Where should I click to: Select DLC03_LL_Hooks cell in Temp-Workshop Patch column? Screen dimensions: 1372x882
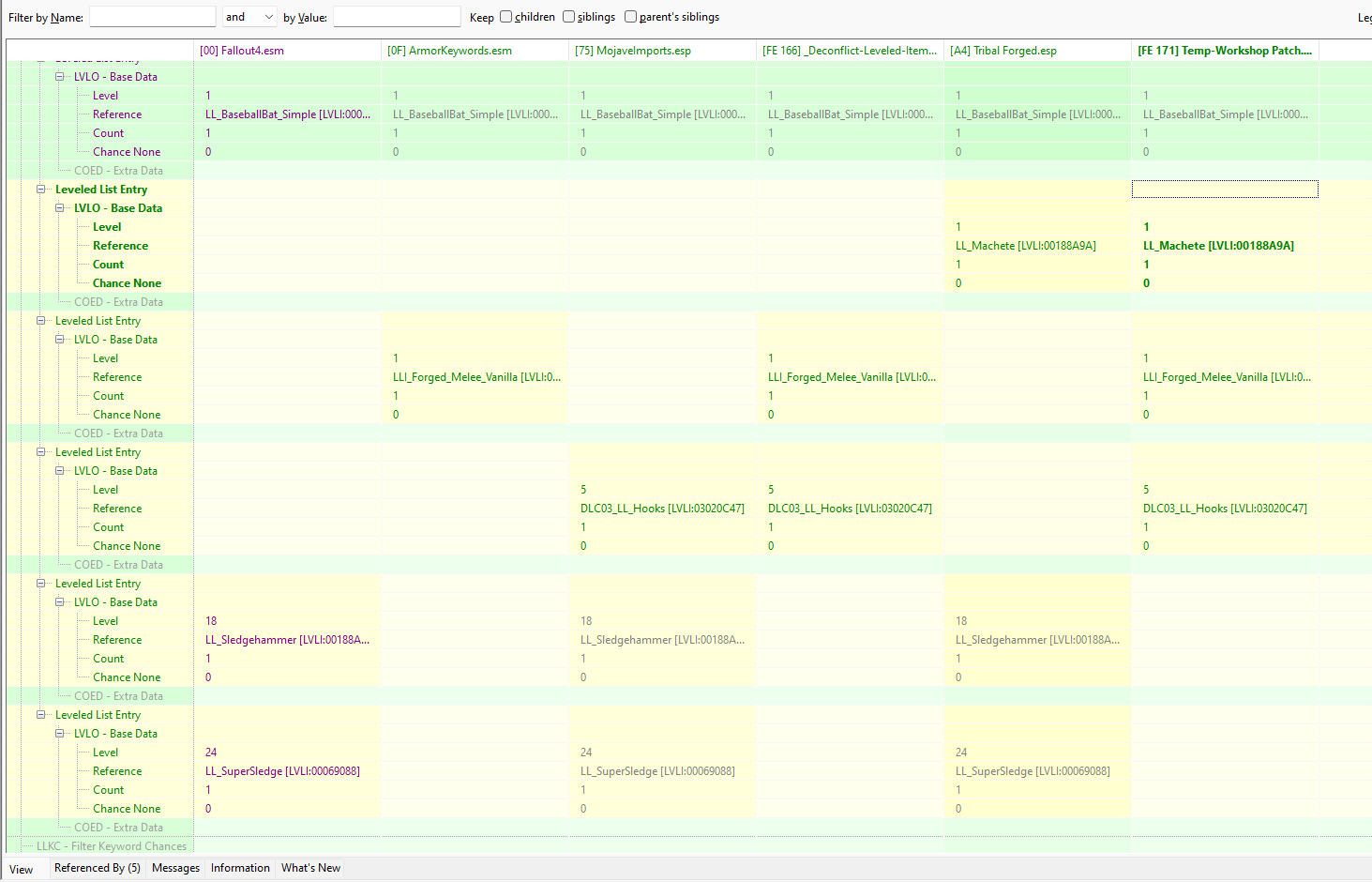[1225, 509]
